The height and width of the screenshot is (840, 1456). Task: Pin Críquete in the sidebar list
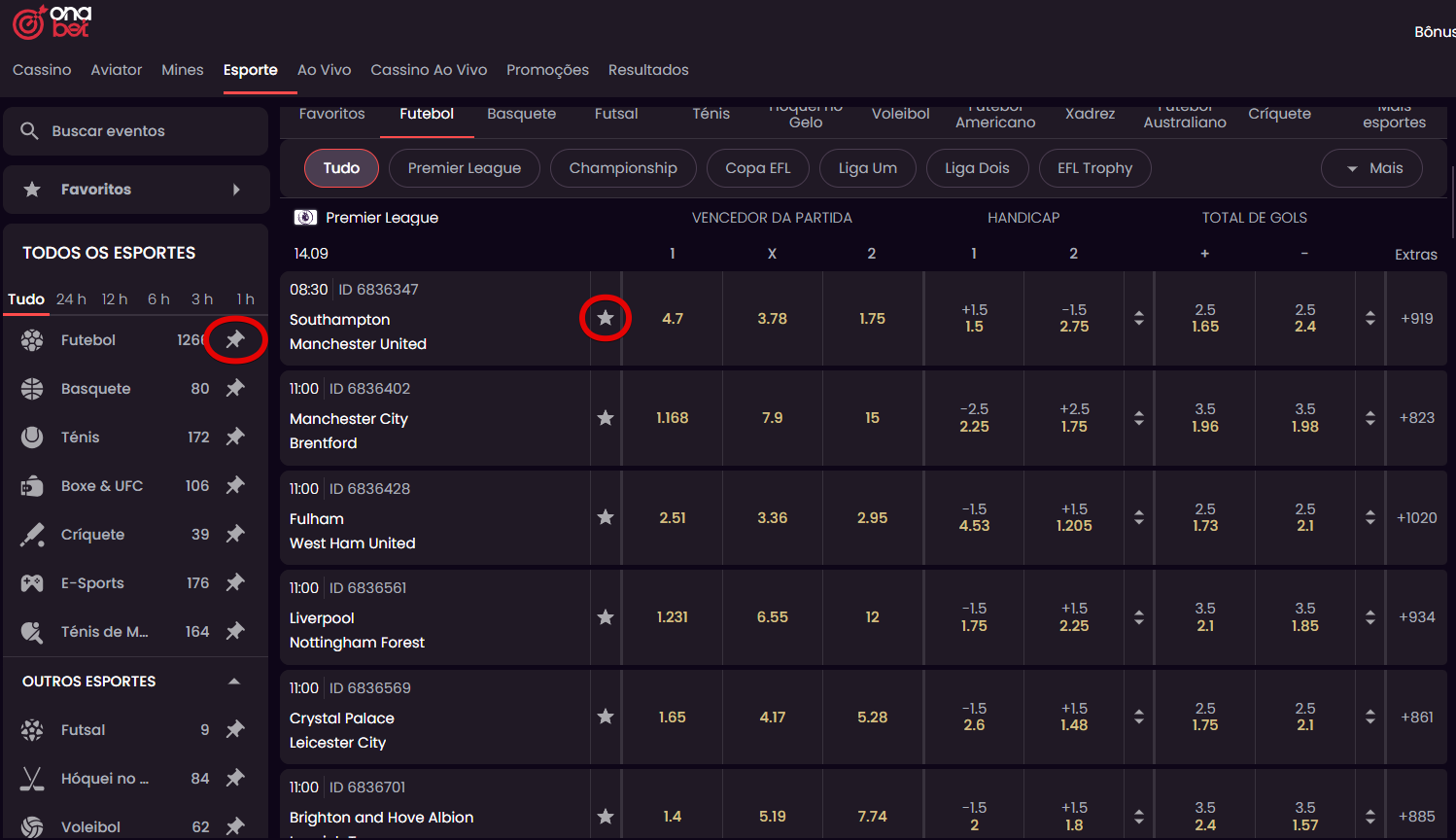pyautogui.click(x=235, y=534)
